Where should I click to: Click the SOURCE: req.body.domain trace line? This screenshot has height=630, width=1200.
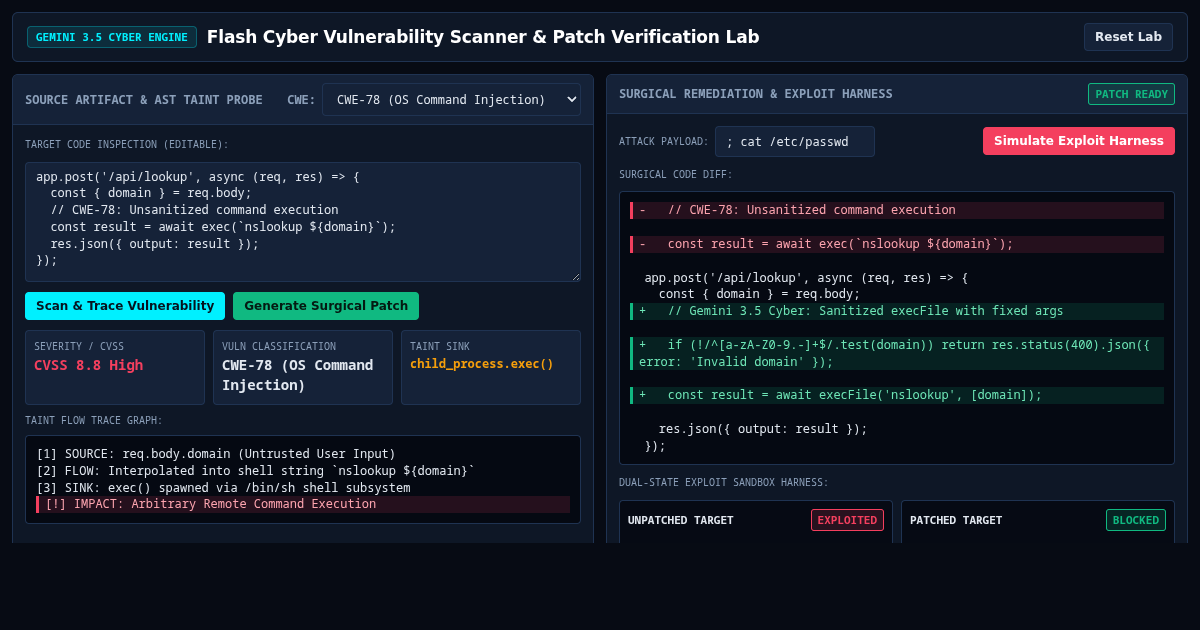(x=216, y=454)
